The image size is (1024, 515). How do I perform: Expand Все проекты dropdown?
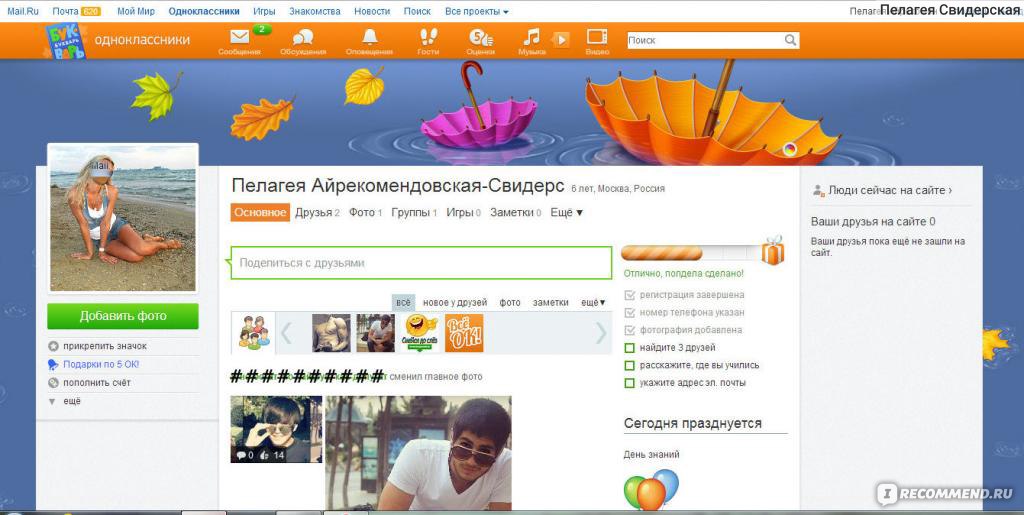[x=477, y=12]
